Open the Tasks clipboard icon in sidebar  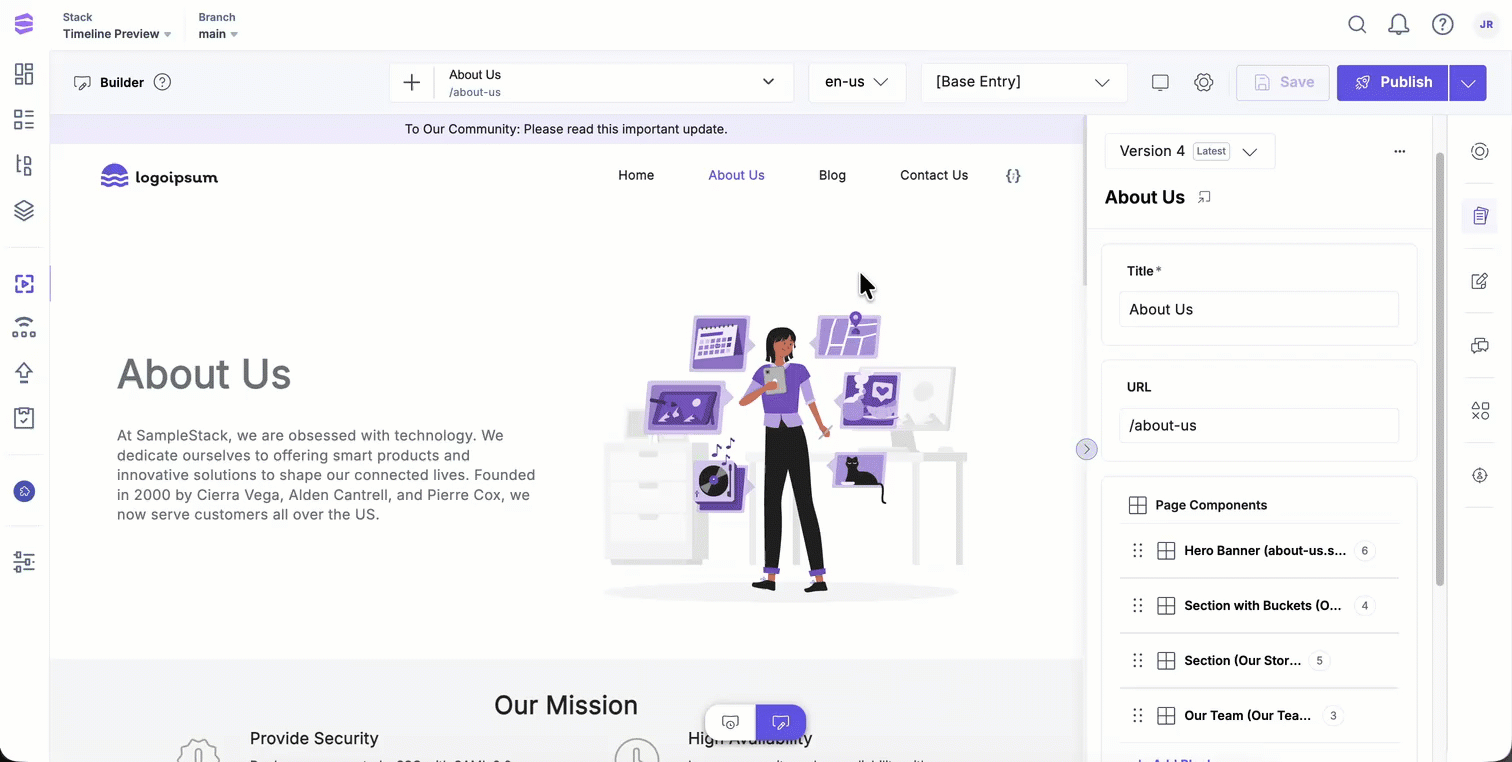tap(24, 418)
